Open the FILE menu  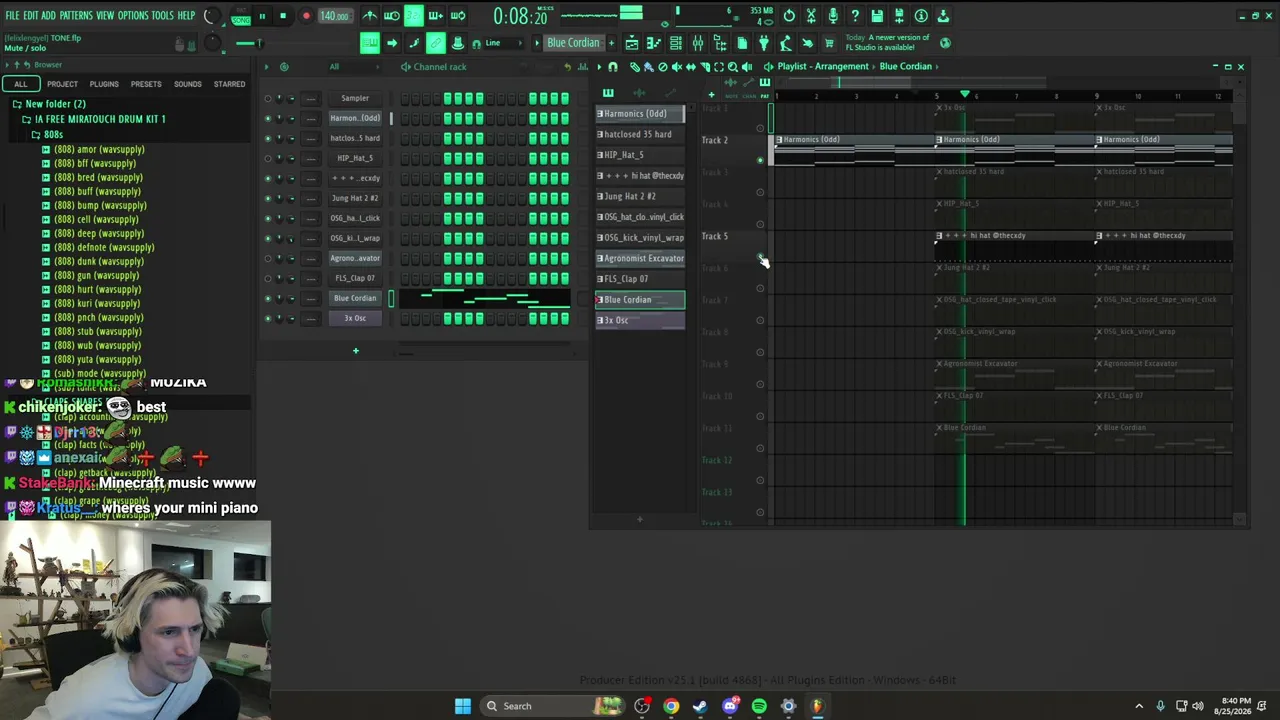pos(12,16)
